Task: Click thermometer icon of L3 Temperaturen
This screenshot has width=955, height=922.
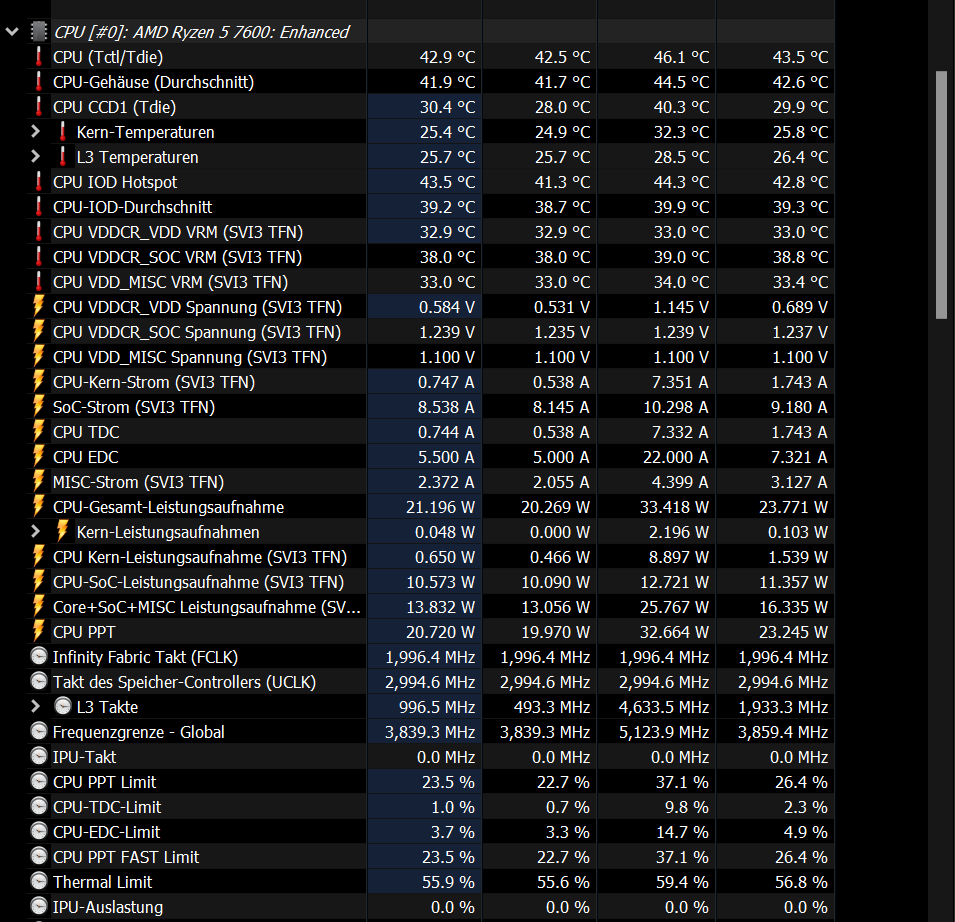Action: [62, 157]
